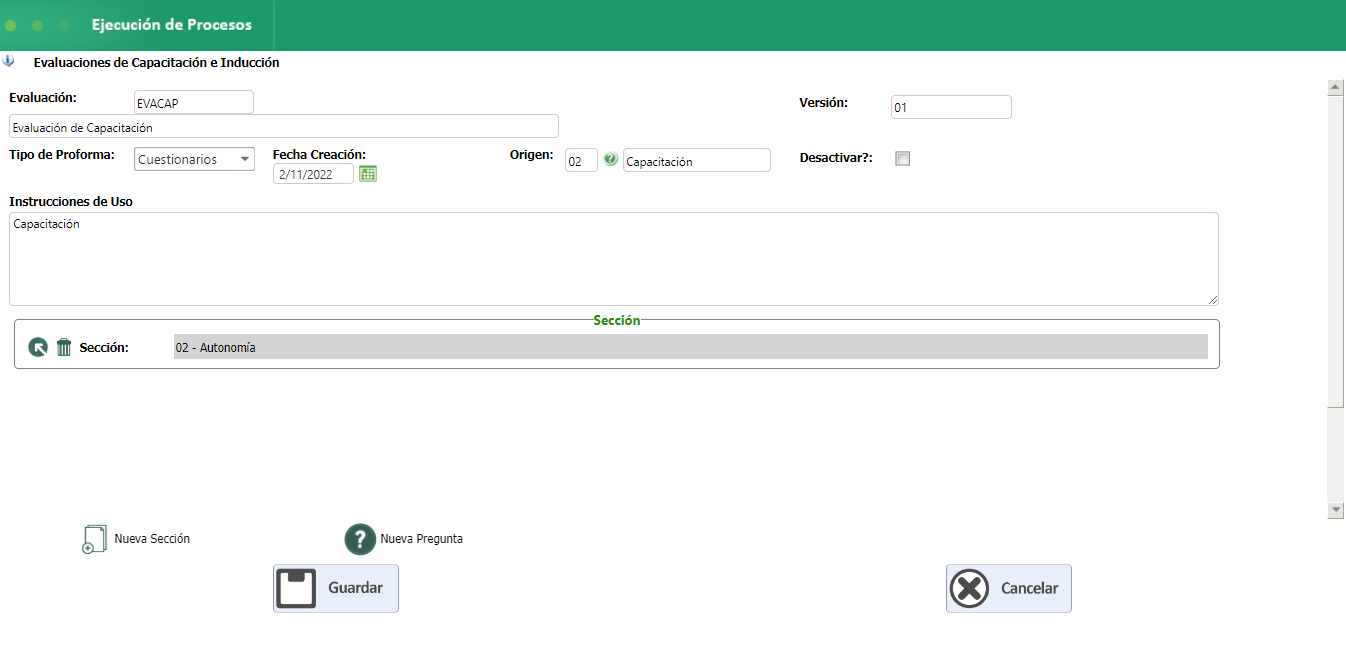Click the Versión input field

[951, 107]
